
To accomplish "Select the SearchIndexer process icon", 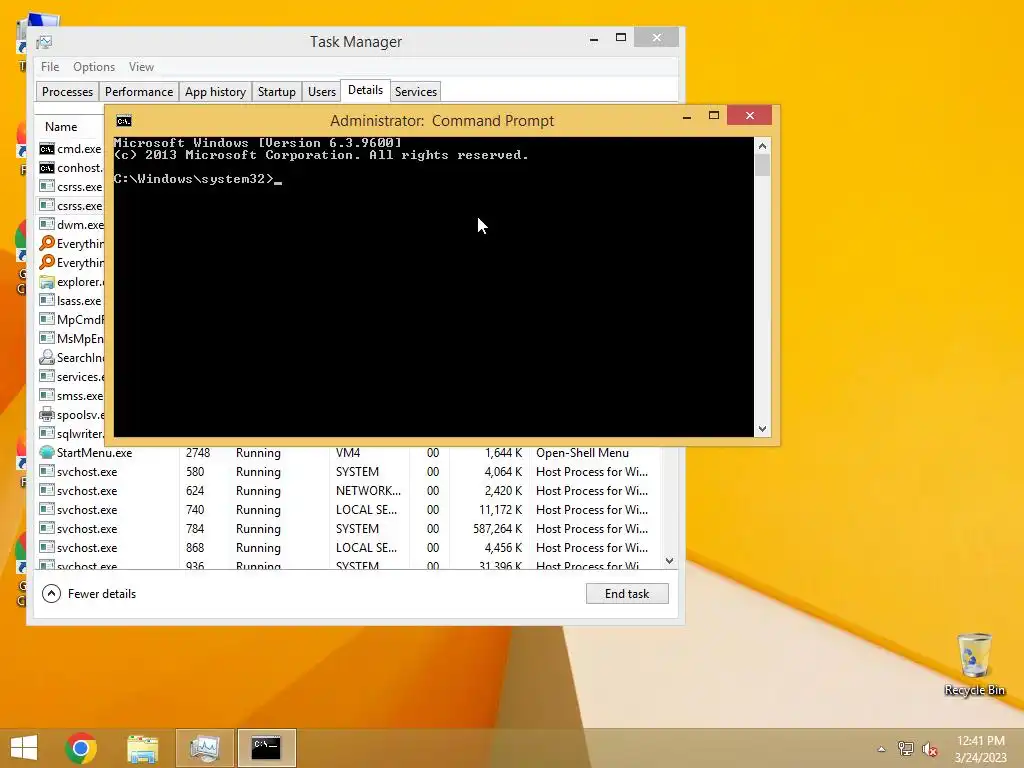I will pyautogui.click(x=46, y=357).
